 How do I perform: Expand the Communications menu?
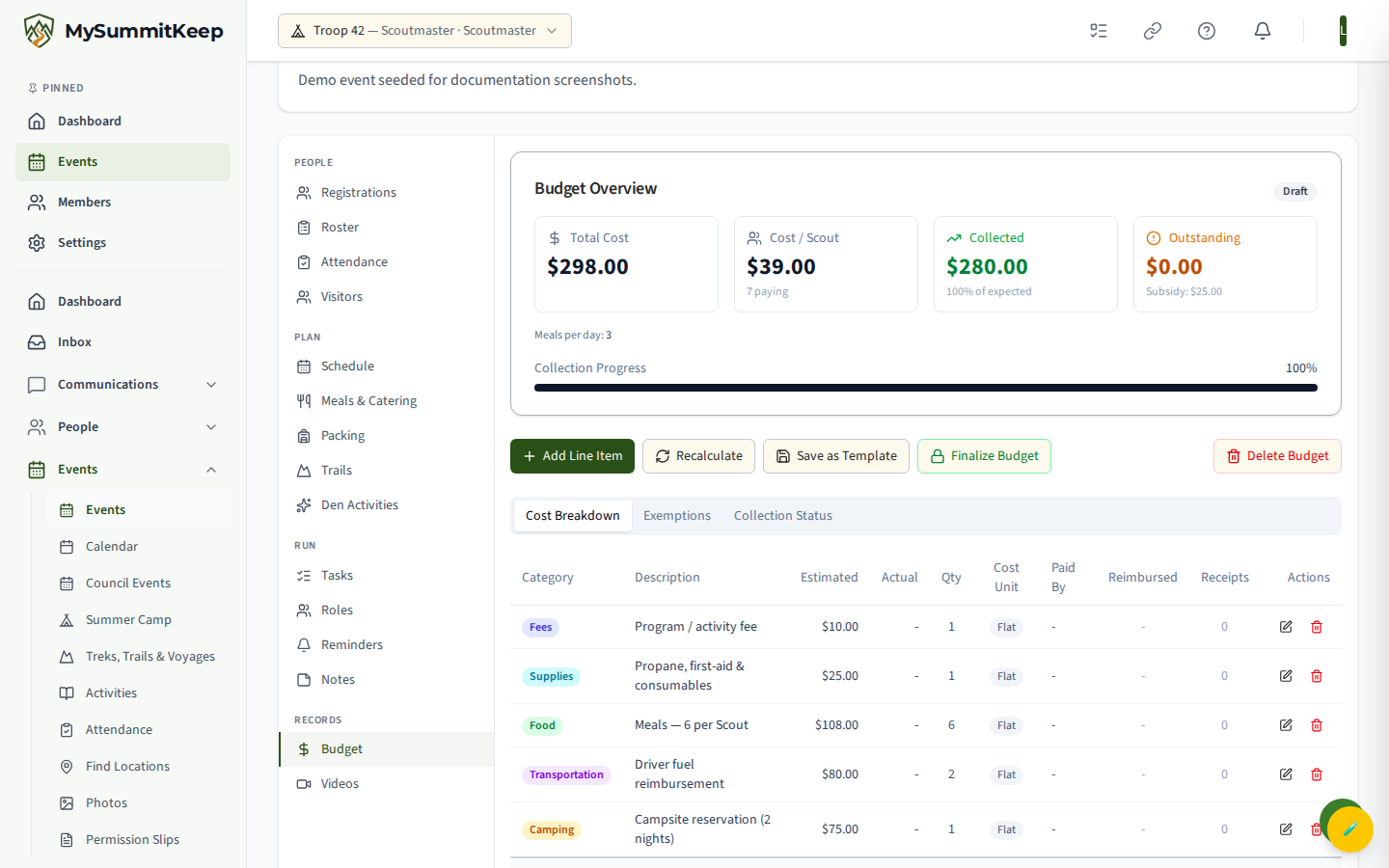123,385
